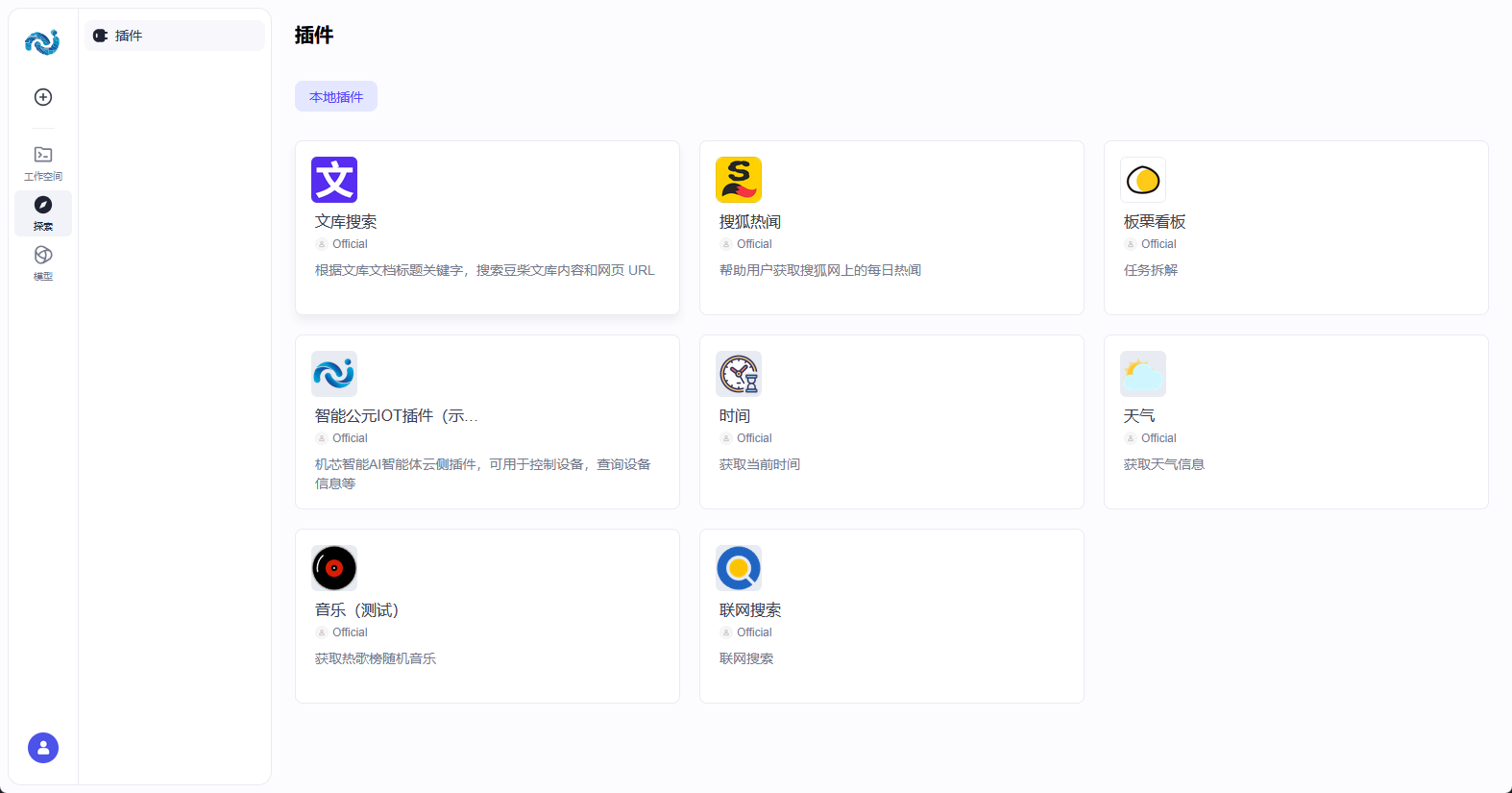
Task: Open the 音乐（测试） plugin title
Action: click(356, 610)
